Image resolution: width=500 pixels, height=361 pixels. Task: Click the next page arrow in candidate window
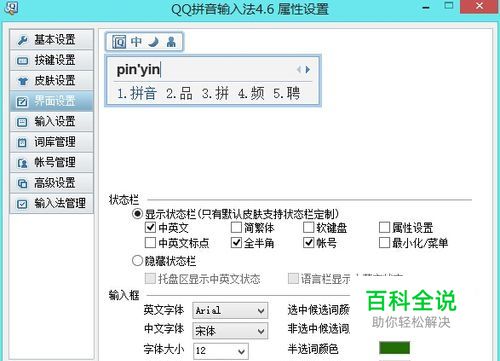click(x=308, y=69)
